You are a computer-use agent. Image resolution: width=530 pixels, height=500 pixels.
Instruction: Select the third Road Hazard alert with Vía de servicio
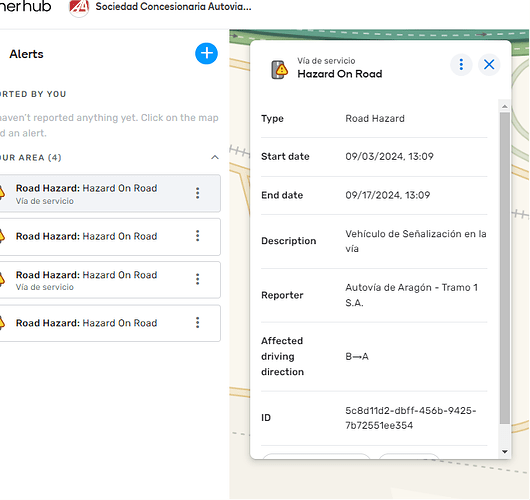110,280
